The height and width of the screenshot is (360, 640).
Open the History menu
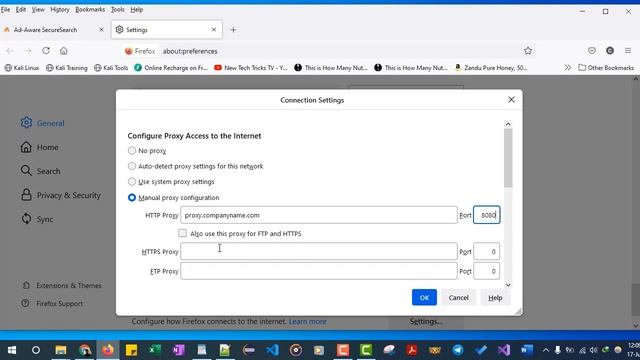(x=60, y=9)
